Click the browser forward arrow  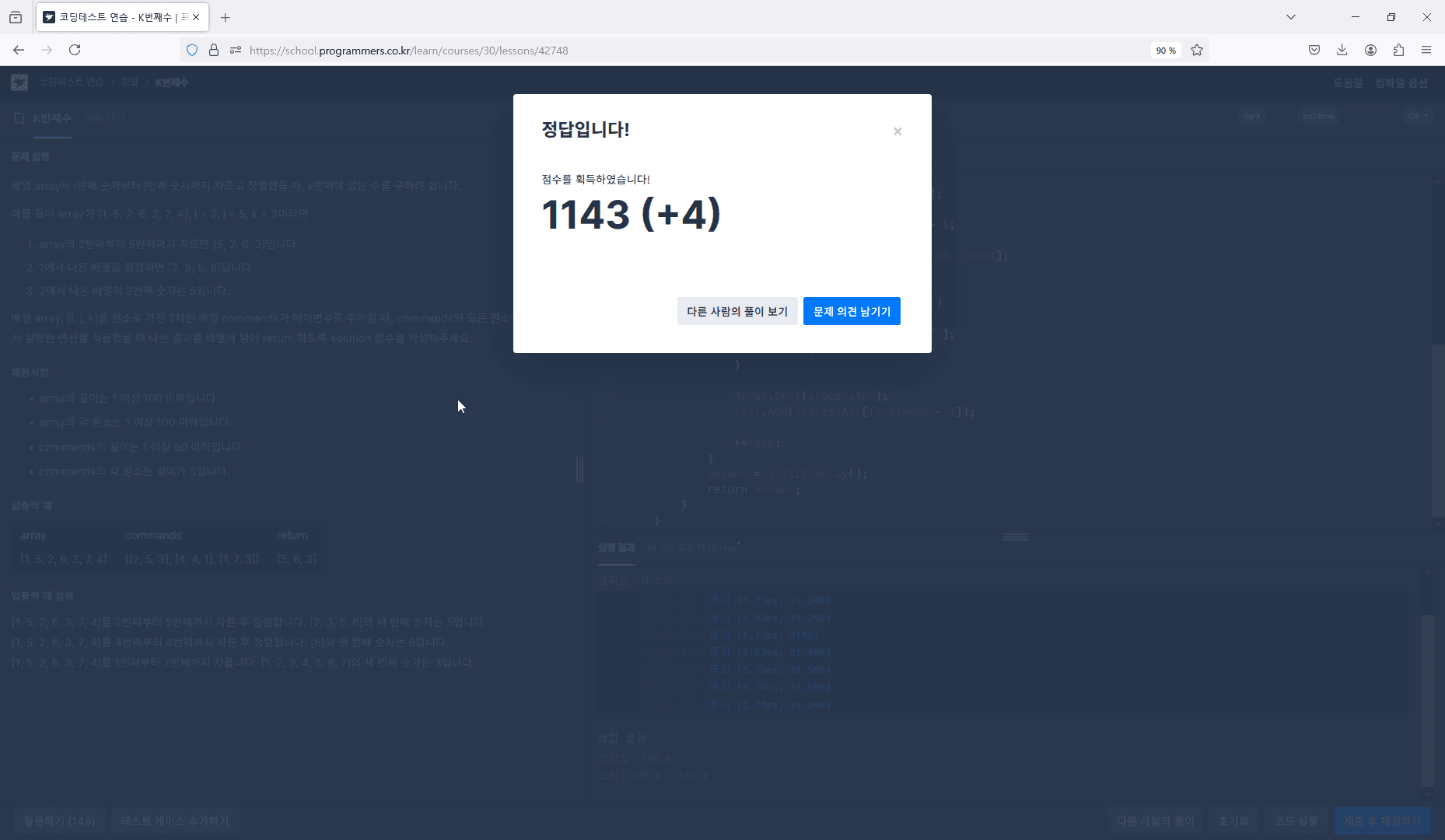(47, 50)
